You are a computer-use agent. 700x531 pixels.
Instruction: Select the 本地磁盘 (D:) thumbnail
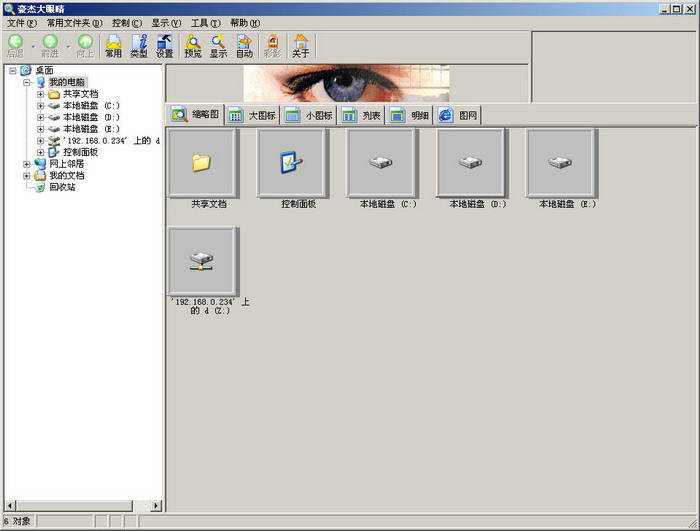point(471,163)
